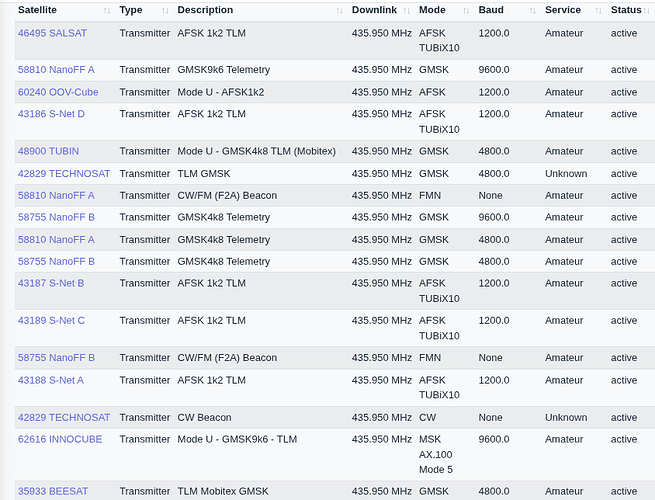The height and width of the screenshot is (500, 655).
Task: Click 'active' status in BEESAT row
Action: pos(624,491)
